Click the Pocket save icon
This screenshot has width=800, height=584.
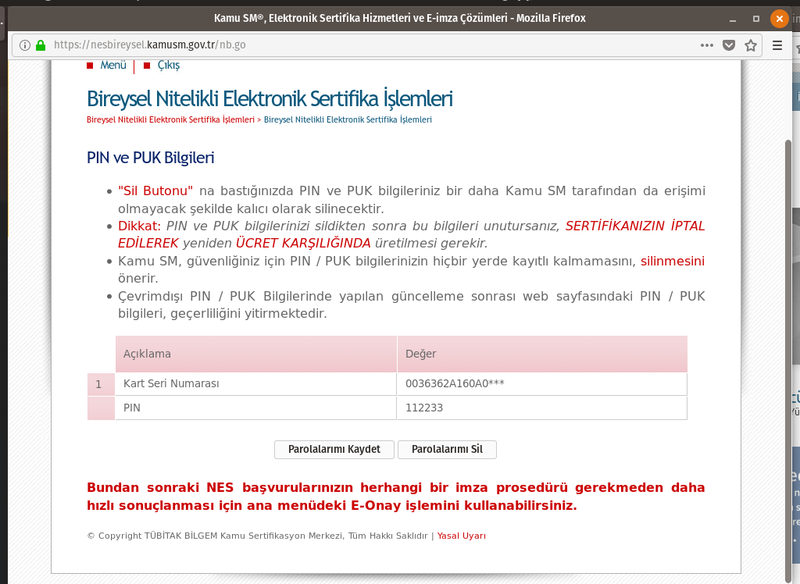point(729,45)
